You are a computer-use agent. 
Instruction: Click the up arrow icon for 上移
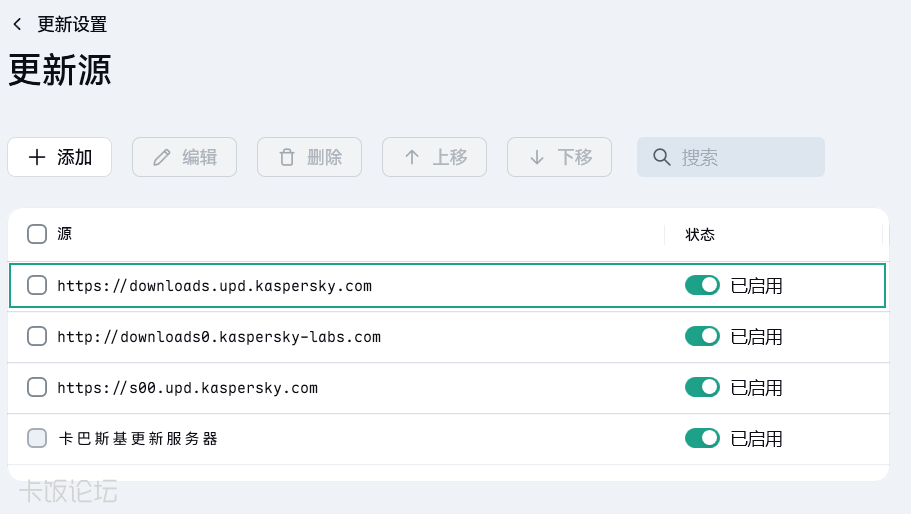(412, 157)
